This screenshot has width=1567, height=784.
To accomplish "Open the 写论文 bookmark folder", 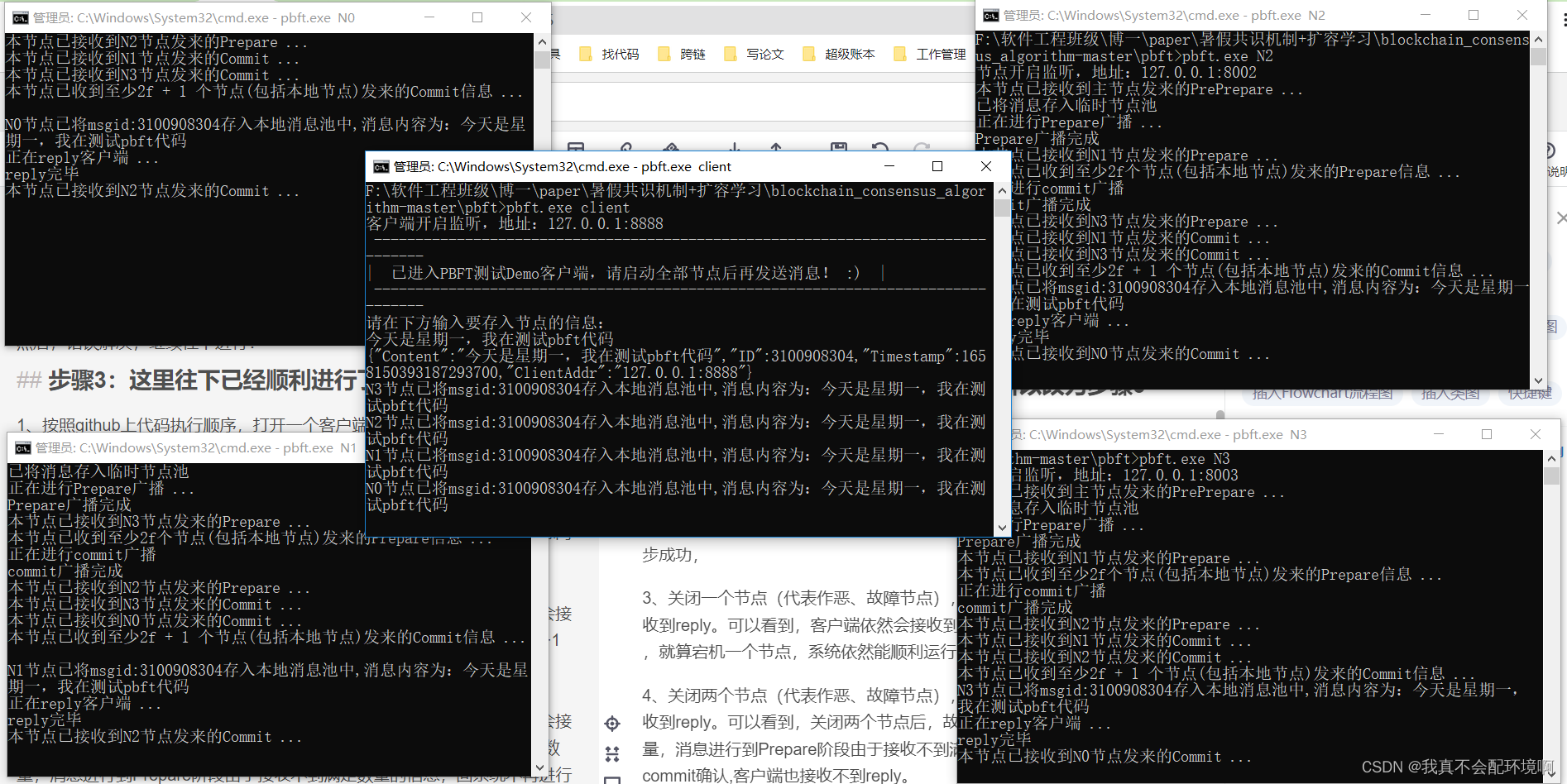I will click(x=754, y=55).
